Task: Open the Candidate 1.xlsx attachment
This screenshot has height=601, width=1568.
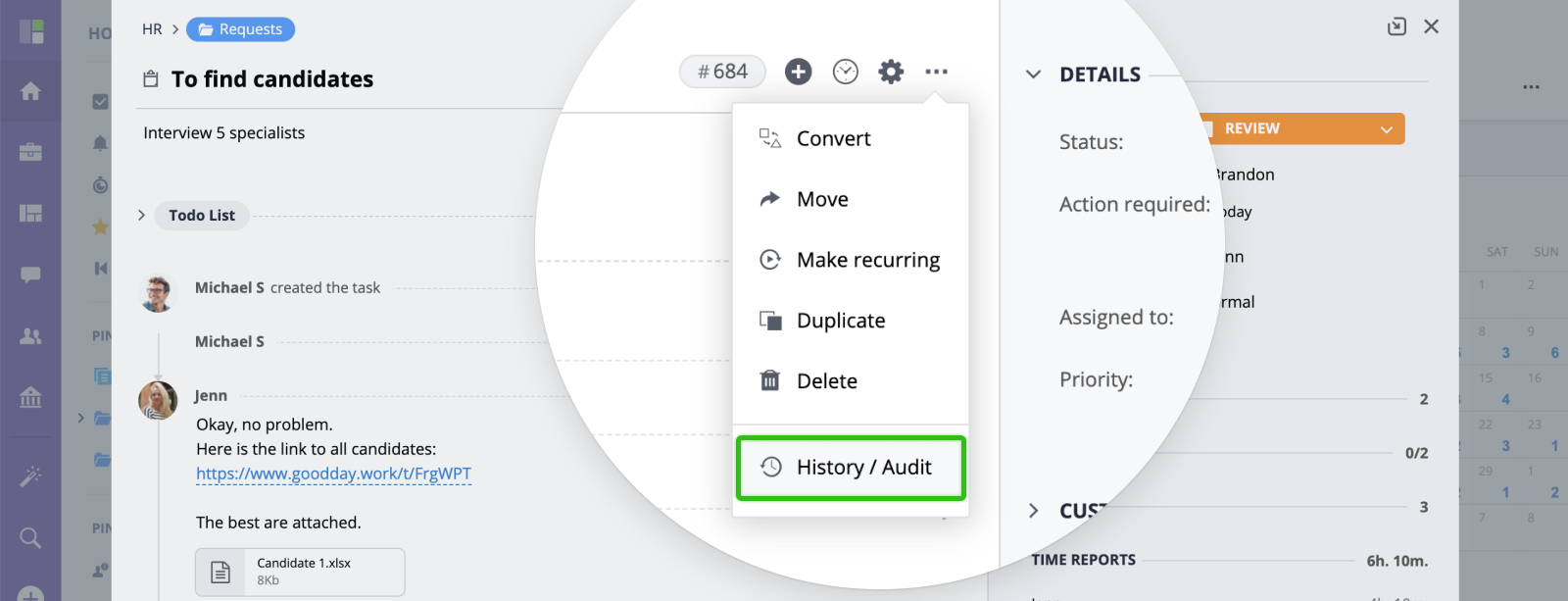Action: click(x=300, y=572)
